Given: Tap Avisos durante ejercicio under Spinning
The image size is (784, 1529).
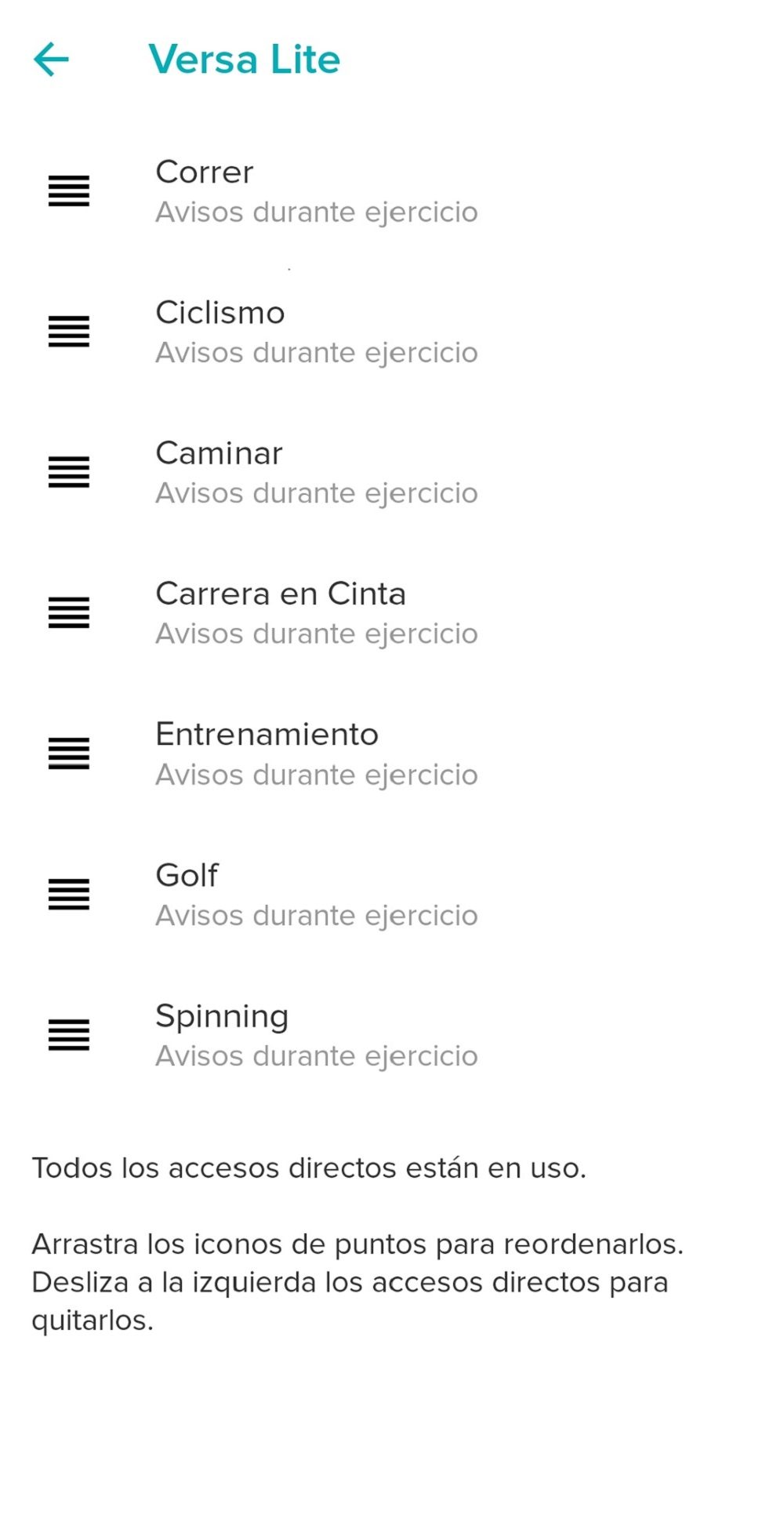Looking at the screenshot, I should click(x=317, y=1055).
